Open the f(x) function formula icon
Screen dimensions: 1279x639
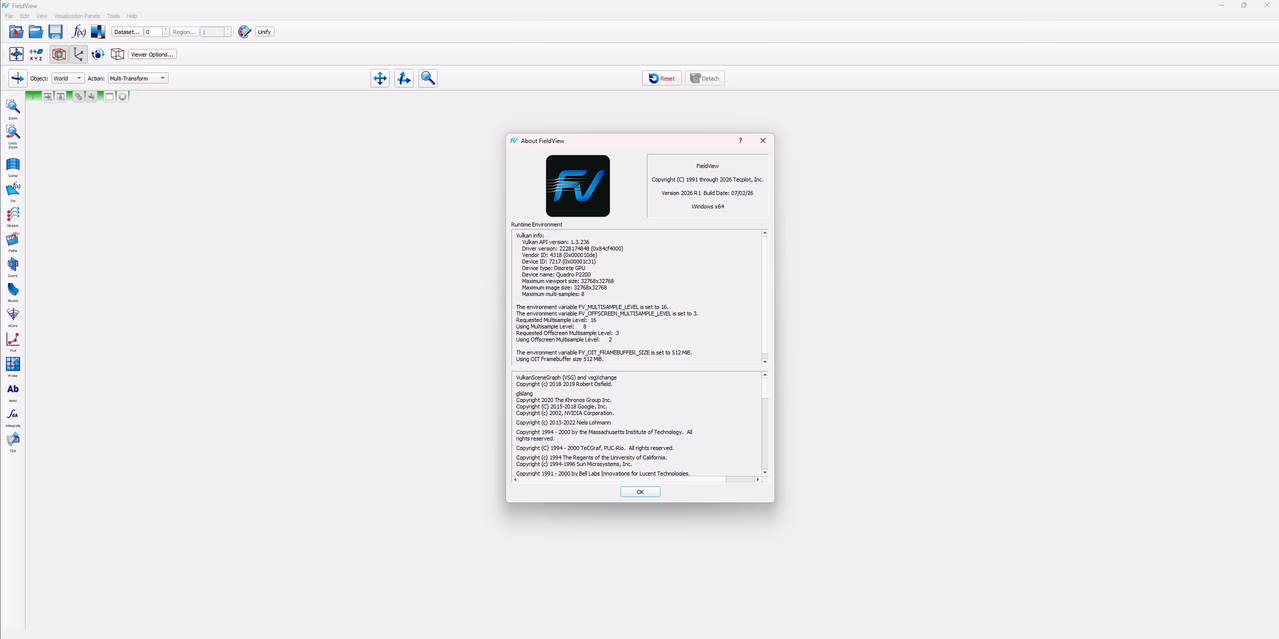tap(79, 32)
